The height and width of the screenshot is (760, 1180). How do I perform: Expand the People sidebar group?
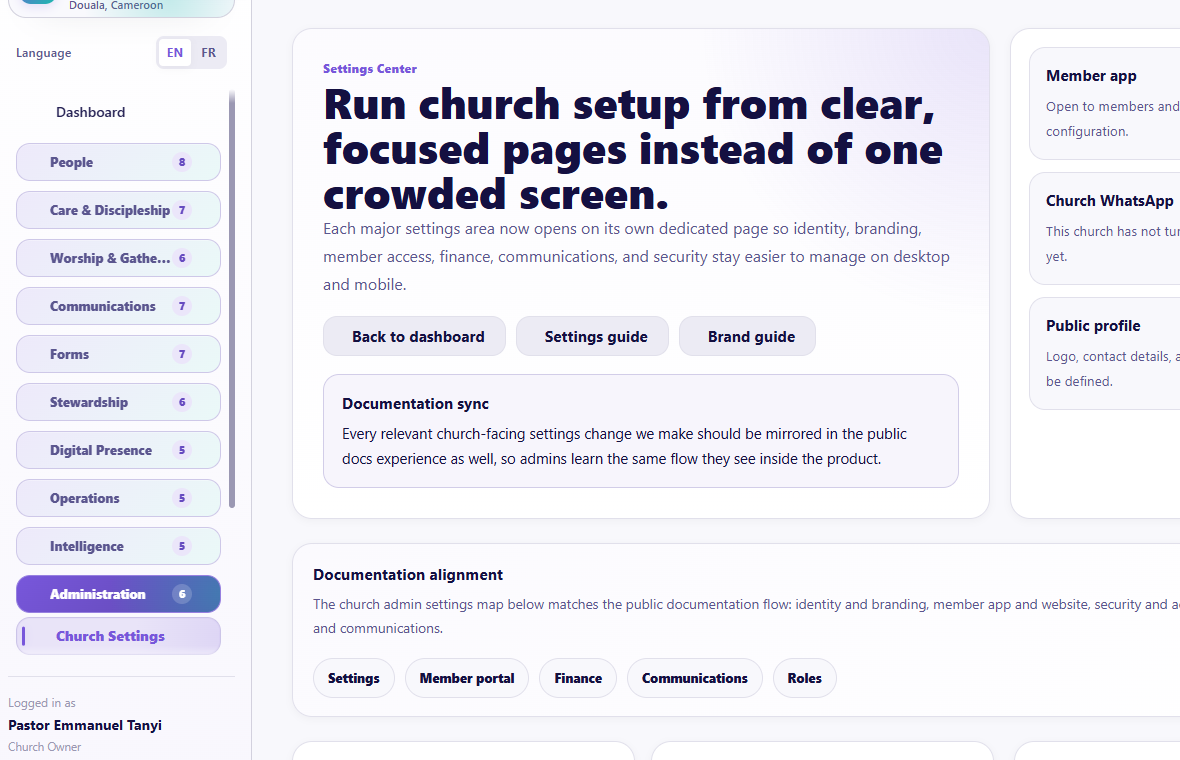point(118,162)
